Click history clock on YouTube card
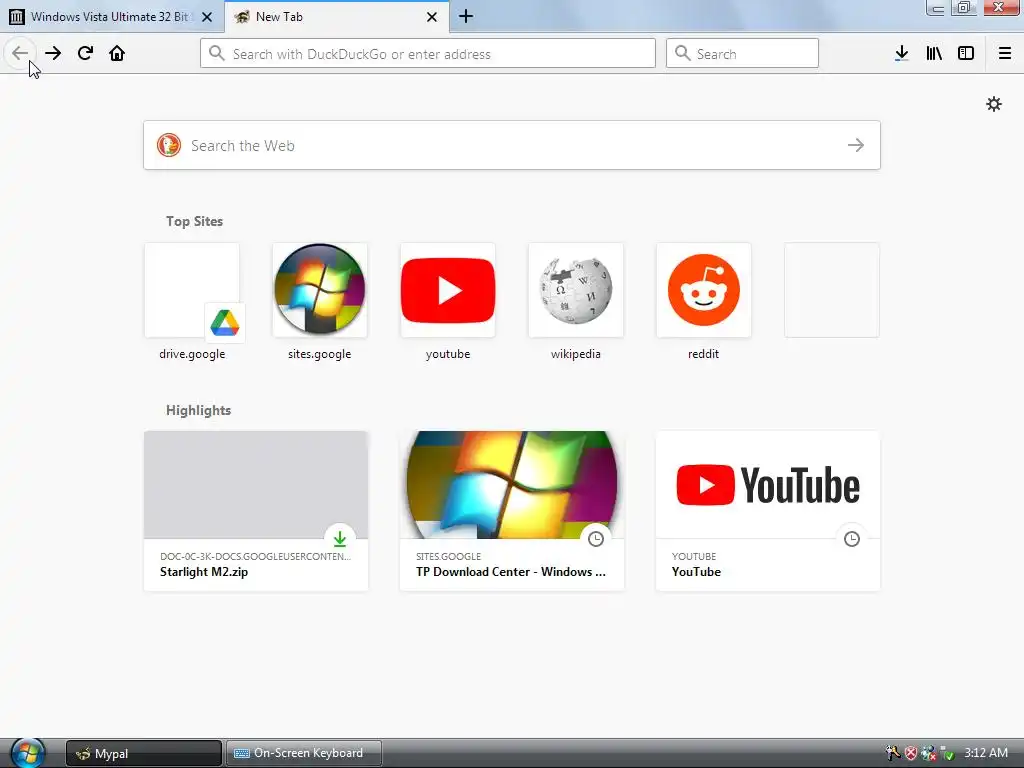 click(852, 539)
